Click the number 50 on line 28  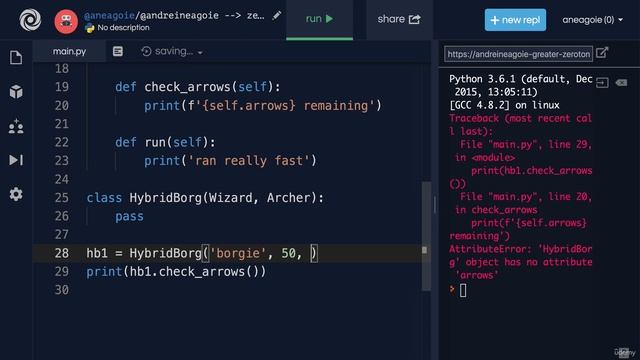[288, 253]
